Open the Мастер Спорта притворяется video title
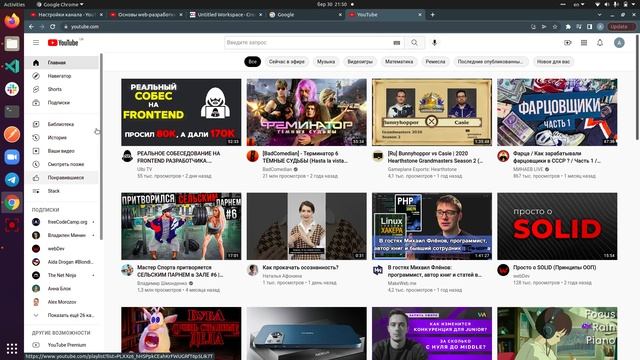640x360 pixels. (x=180, y=271)
